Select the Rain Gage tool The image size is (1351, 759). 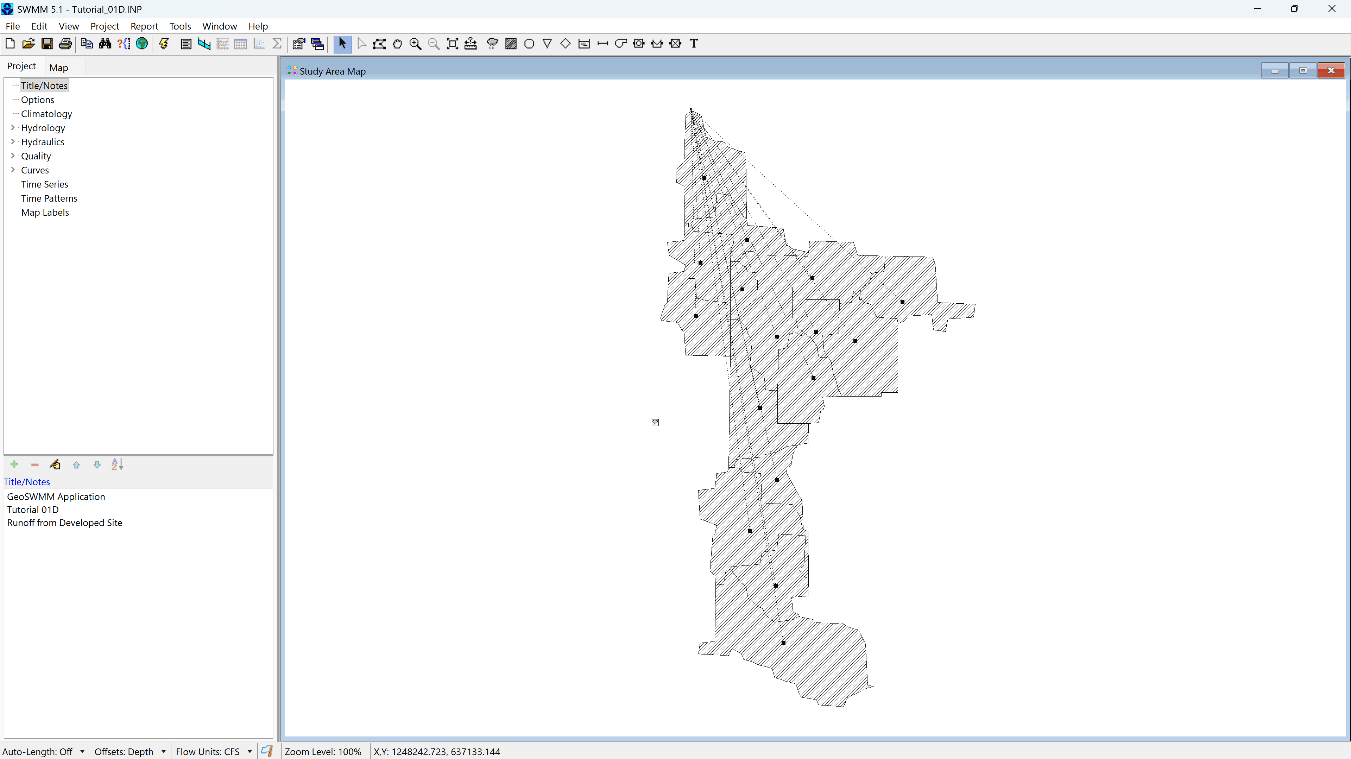point(492,44)
